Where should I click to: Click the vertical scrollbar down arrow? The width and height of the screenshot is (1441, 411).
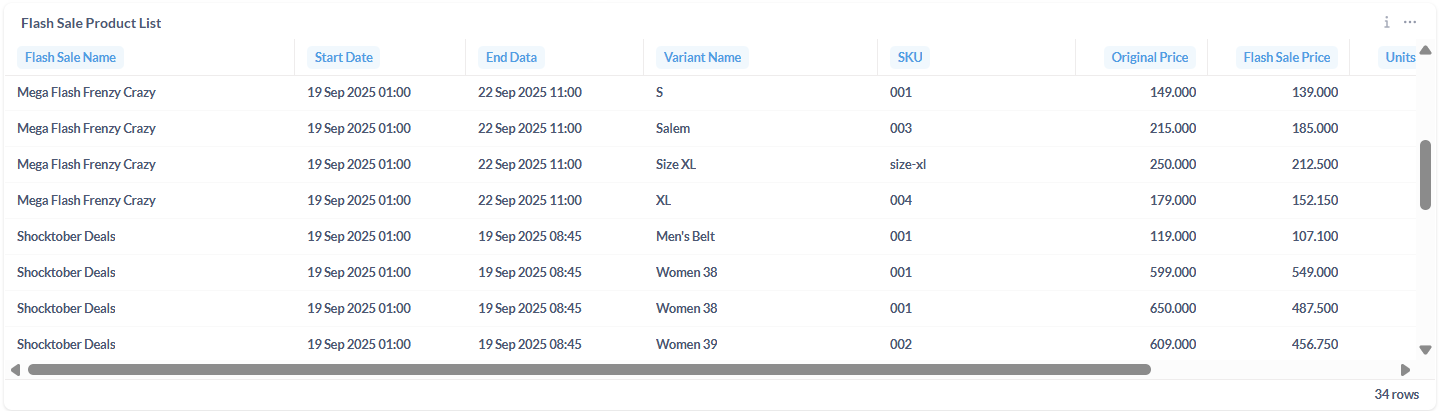(1426, 350)
